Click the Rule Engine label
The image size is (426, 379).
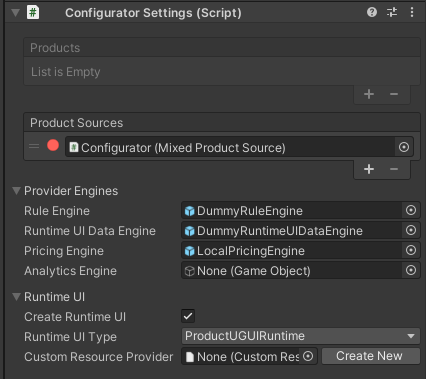57,211
